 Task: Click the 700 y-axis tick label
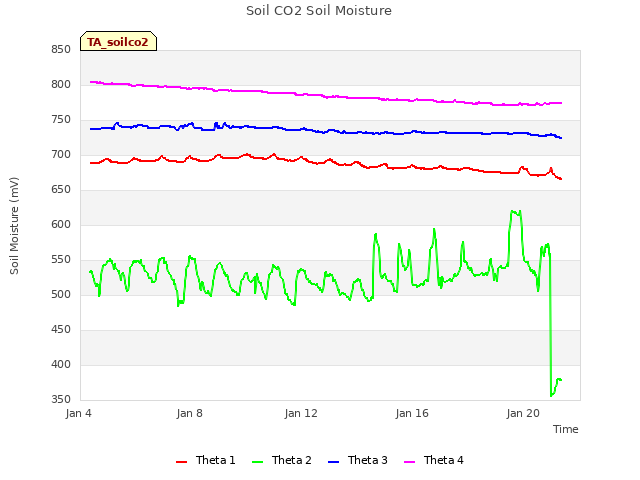click(x=61, y=155)
